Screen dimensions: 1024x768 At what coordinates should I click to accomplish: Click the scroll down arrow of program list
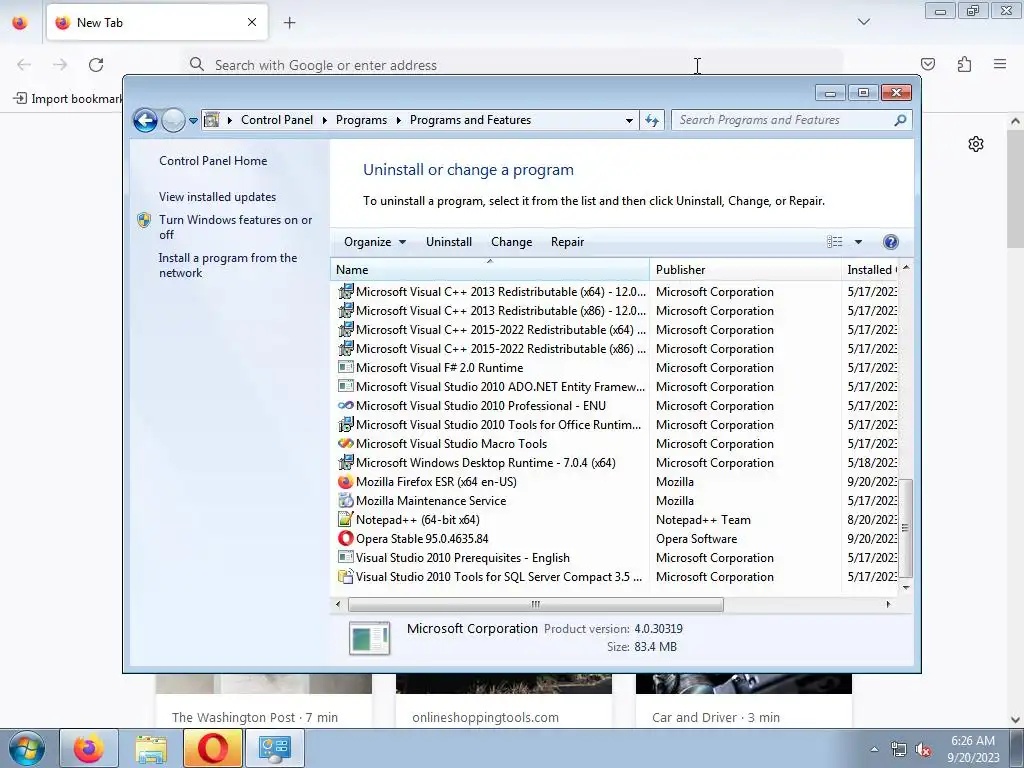[905, 587]
